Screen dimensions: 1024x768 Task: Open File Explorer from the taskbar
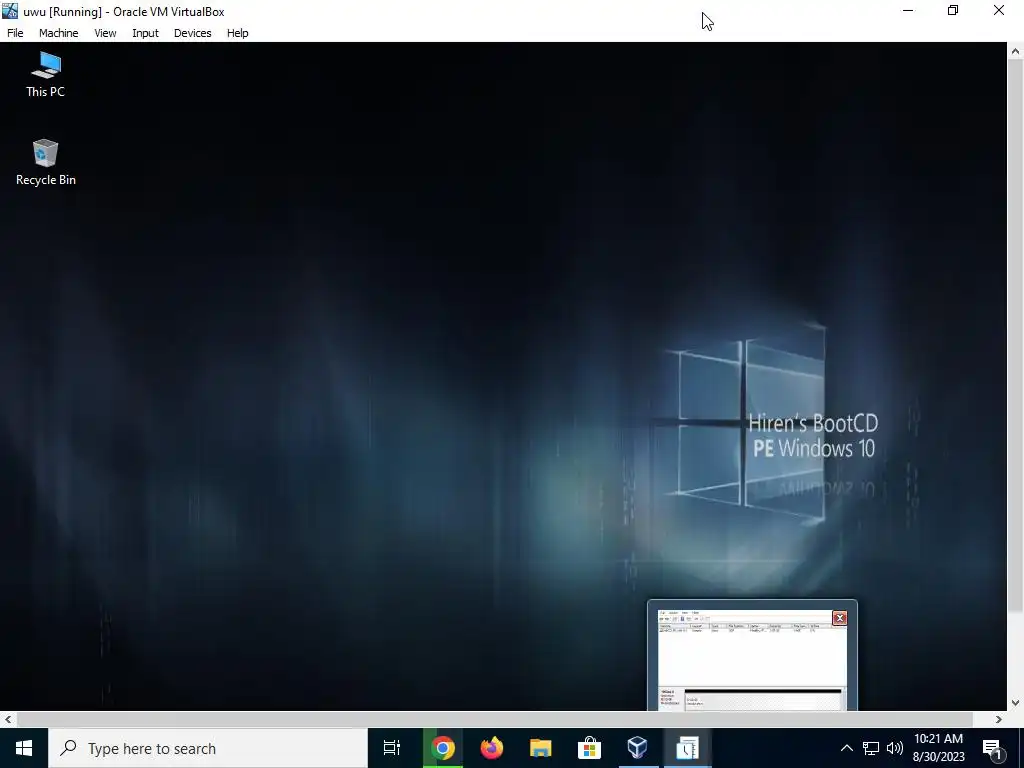(540, 748)
